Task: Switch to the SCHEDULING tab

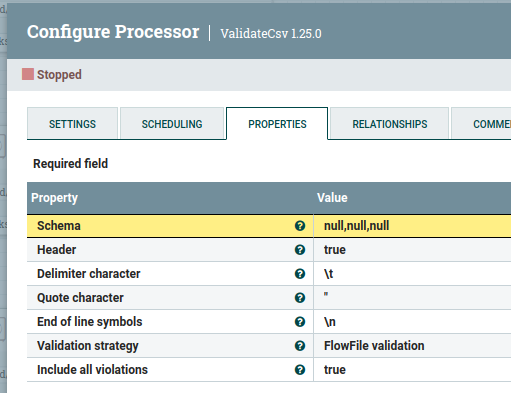Action: 172,124
